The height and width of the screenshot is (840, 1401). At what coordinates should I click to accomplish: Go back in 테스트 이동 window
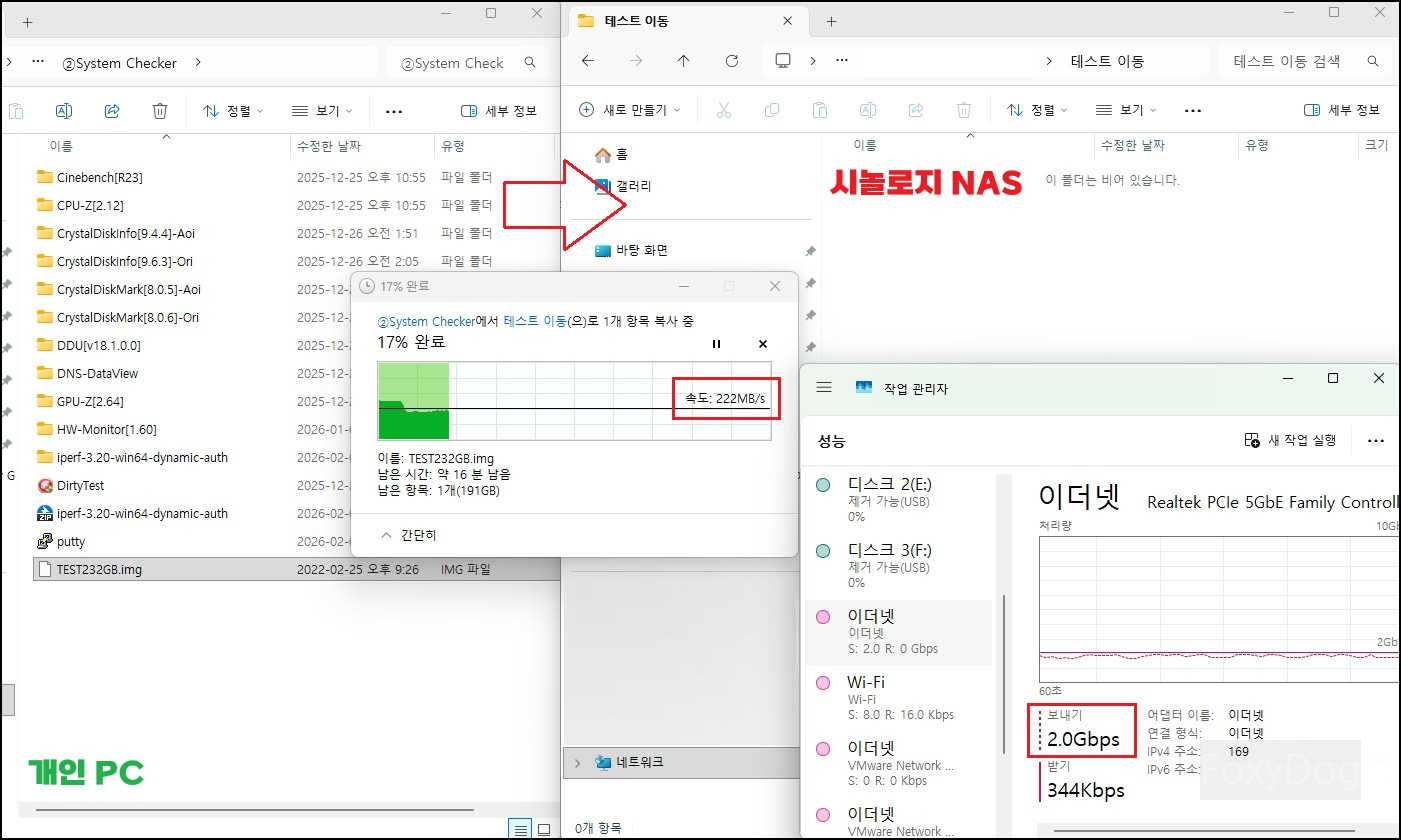[x=588, y=61]
